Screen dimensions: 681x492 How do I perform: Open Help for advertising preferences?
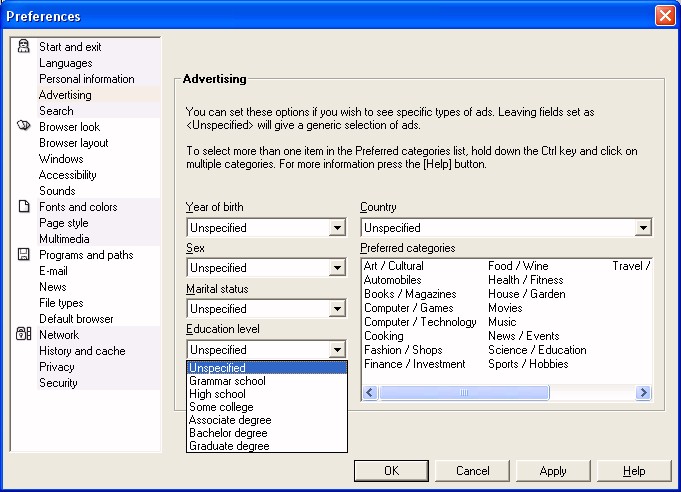pyautogui.click(x=634, y=471)
